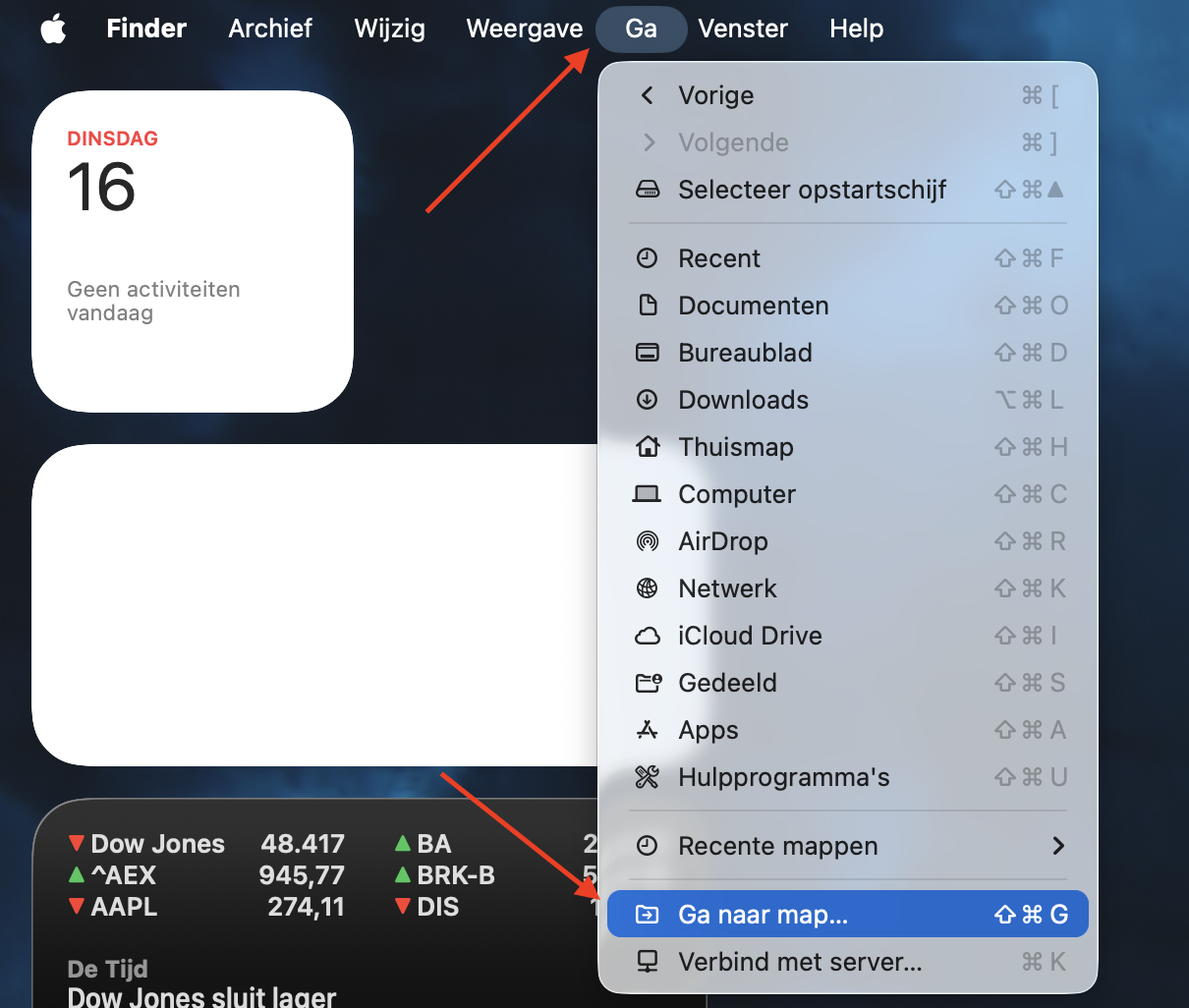The height and width of the screenshot is (1008, 1189).
Task: Click the Apps 'A' icon
Action: [x=648, y=730]
